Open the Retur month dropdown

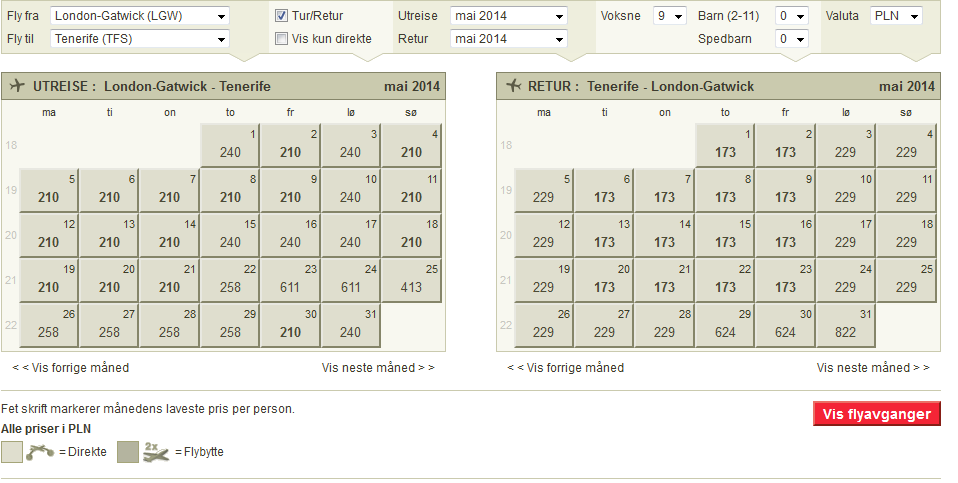click(509, 39)
